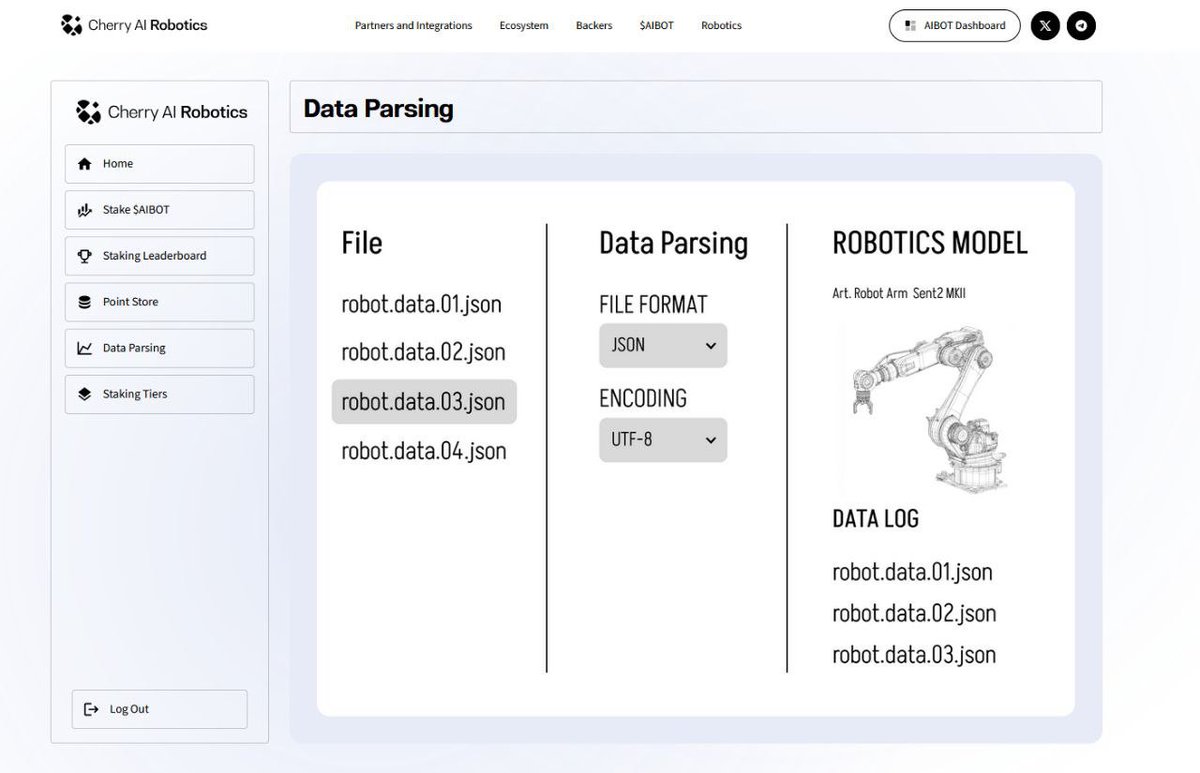
Task: Select the Staking Tiers layers icon
Action: click(85, 393)
